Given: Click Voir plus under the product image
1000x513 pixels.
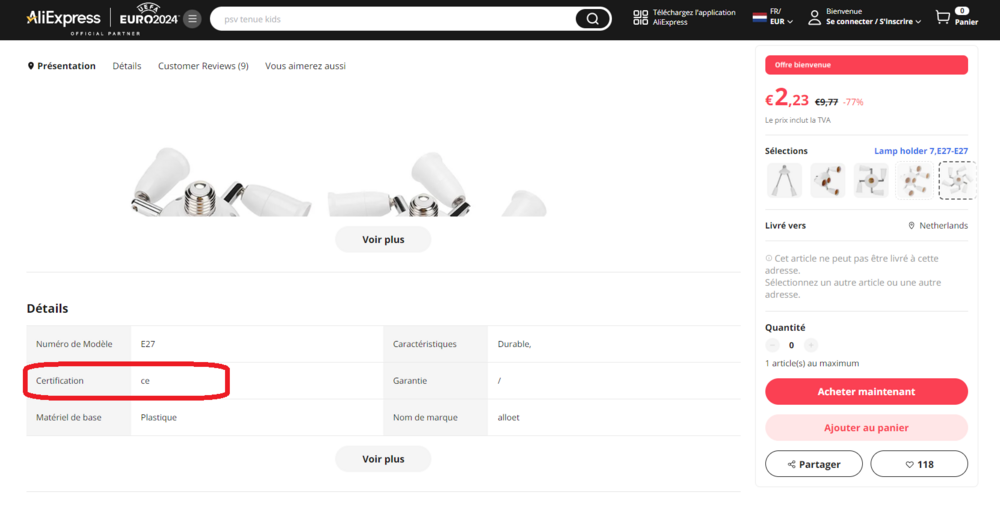Looking at the screenshot, I should pyautogui.click(x=383, y=239).
